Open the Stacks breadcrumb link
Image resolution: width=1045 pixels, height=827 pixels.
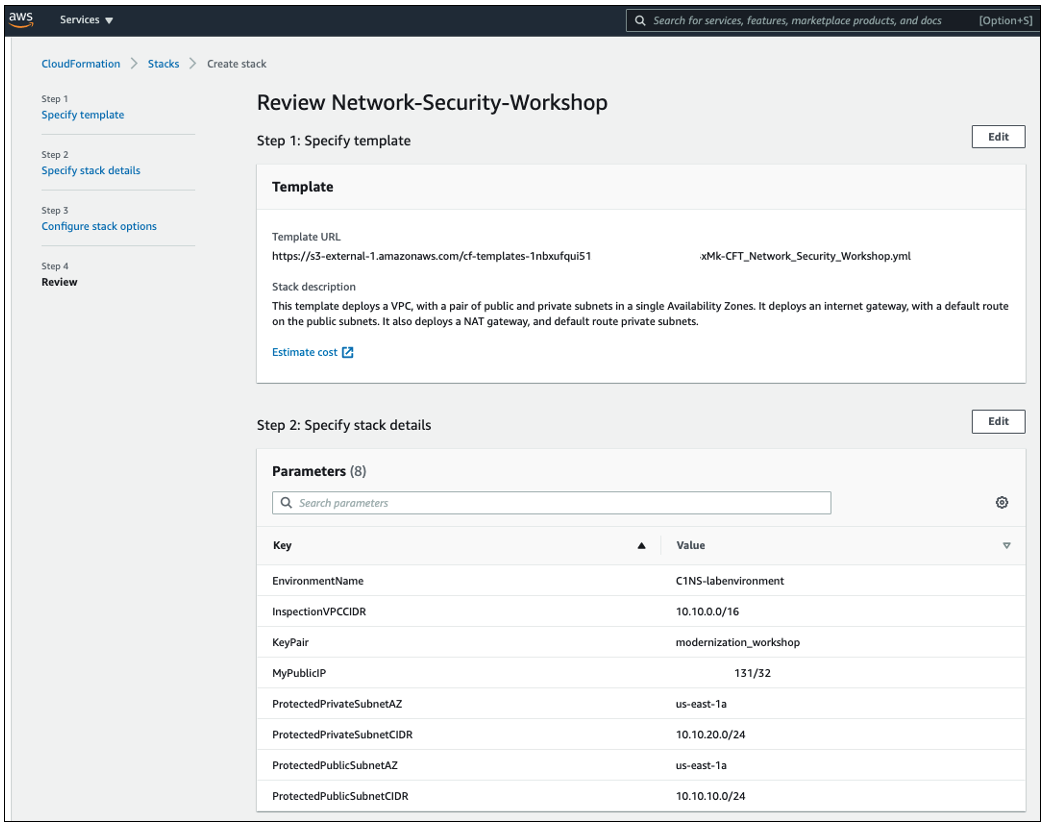tap(163, 64)
